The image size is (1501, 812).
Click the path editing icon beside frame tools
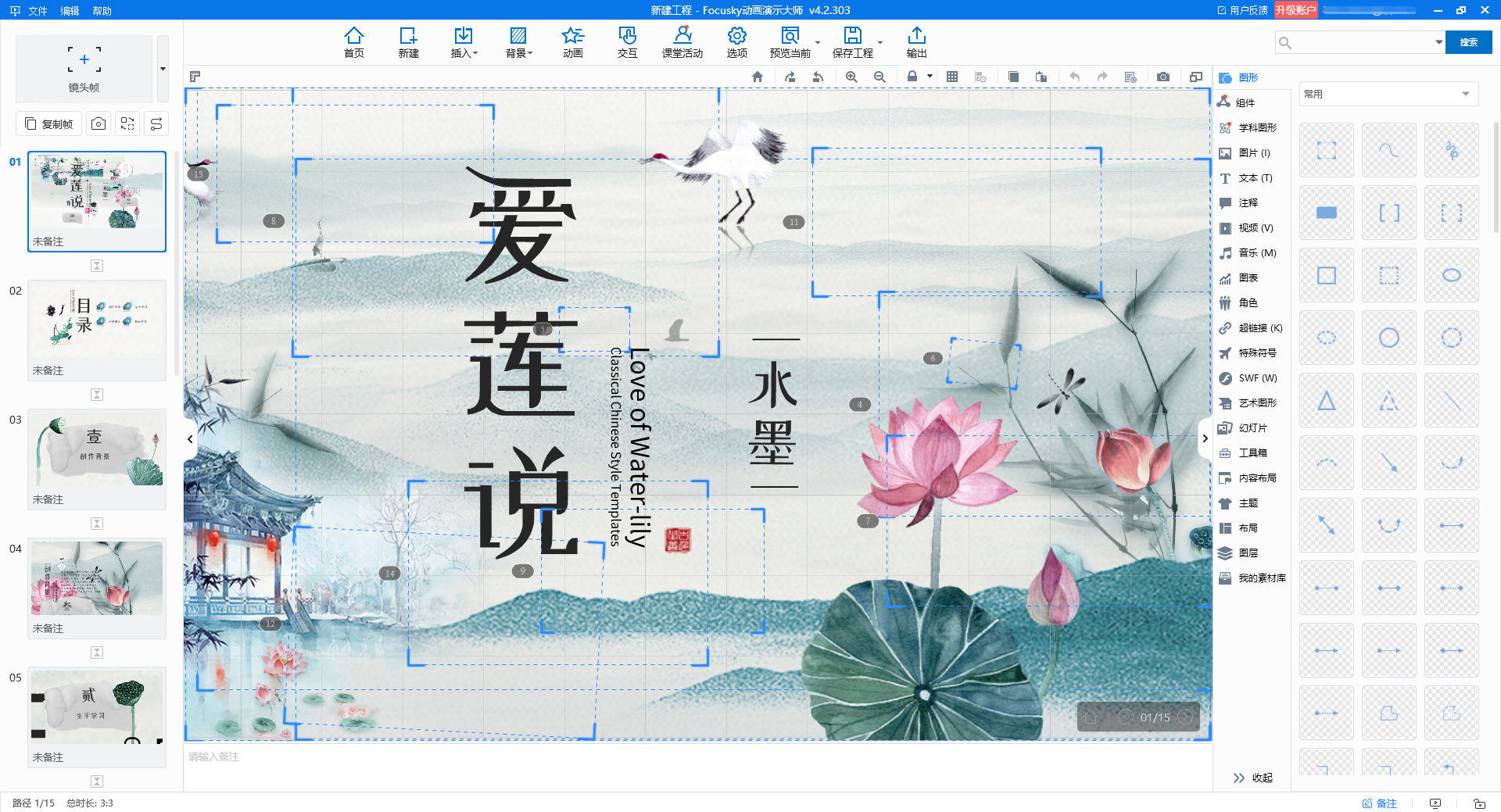[156, 123]
